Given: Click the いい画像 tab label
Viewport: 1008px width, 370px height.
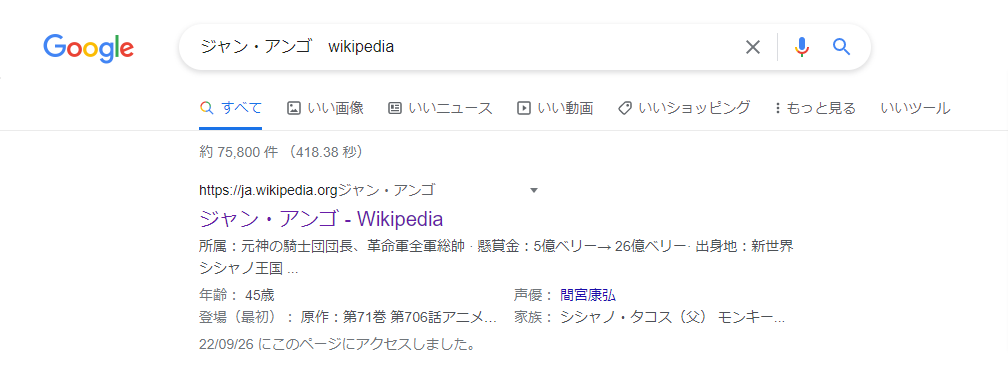Looking at the screenshot, I should [x=335, y=108].
